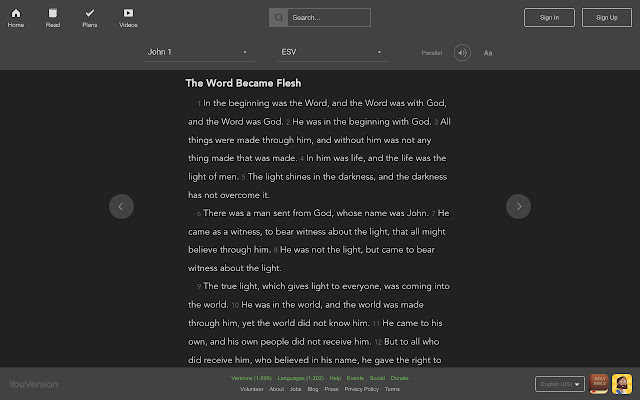This screenshot has height=400, width=640.
Task: Open the Donate footer link
Action: [399, 378]
